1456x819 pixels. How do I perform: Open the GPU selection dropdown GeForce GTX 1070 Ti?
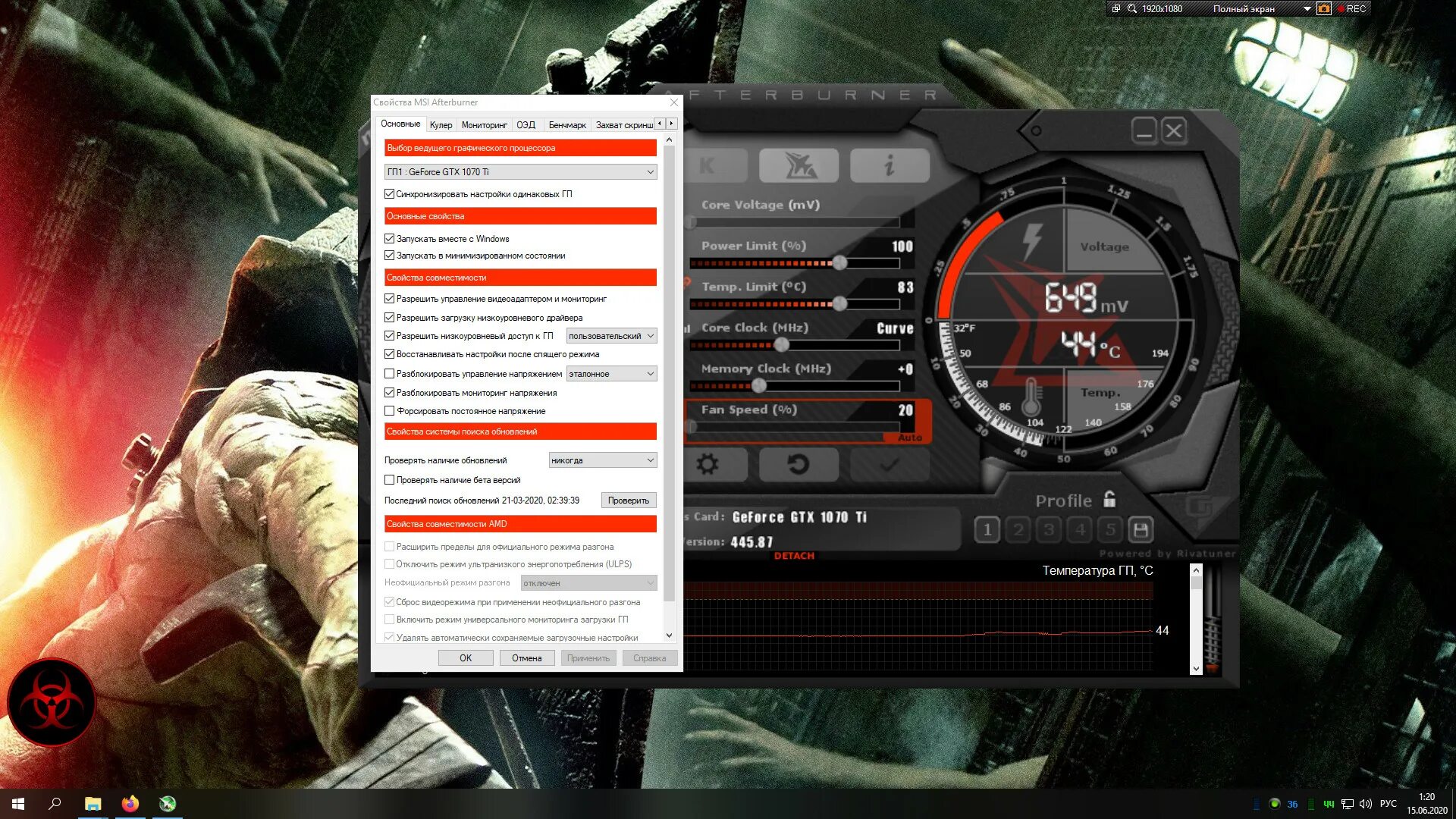[520, 172]
